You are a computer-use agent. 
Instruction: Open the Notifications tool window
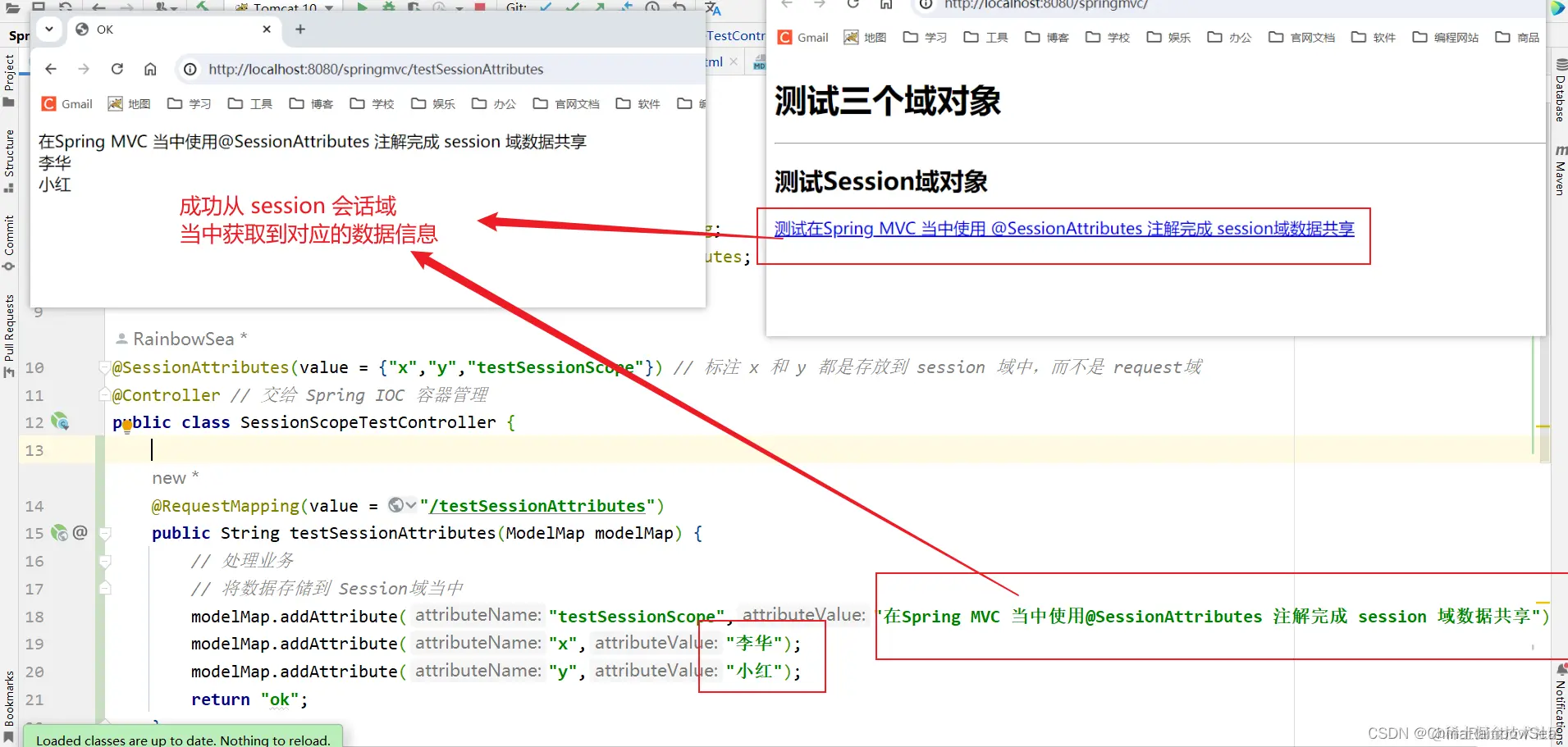(x=1561, y=702)
